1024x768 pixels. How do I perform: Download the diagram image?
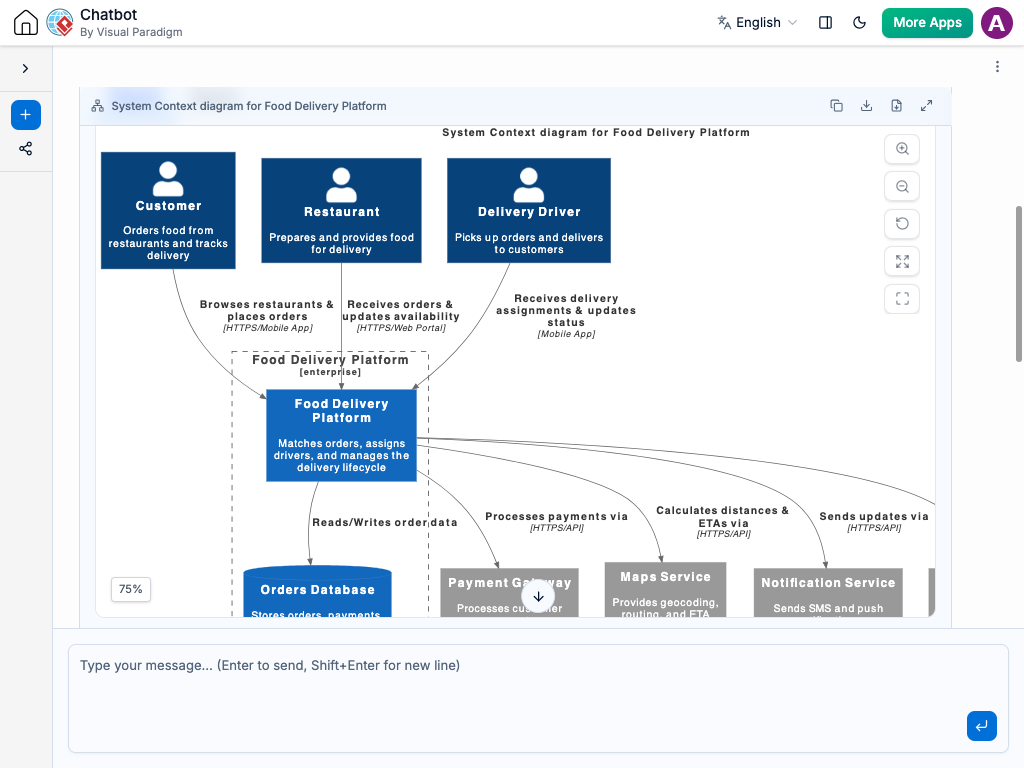click(x=867, y=106)
